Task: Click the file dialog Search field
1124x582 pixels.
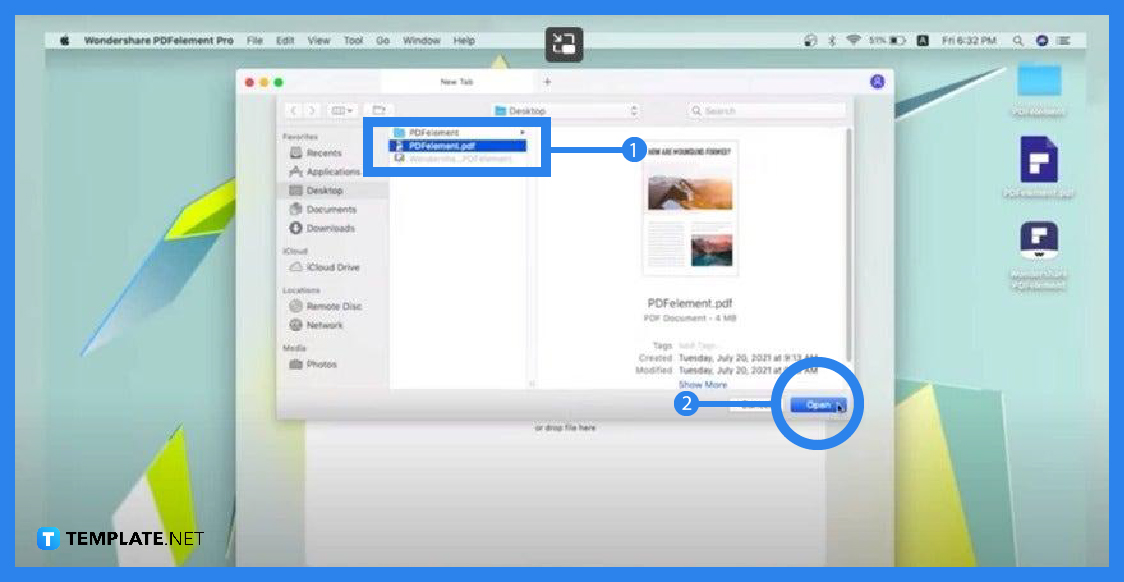Action: pyautogui.click(x=766, y=111)
